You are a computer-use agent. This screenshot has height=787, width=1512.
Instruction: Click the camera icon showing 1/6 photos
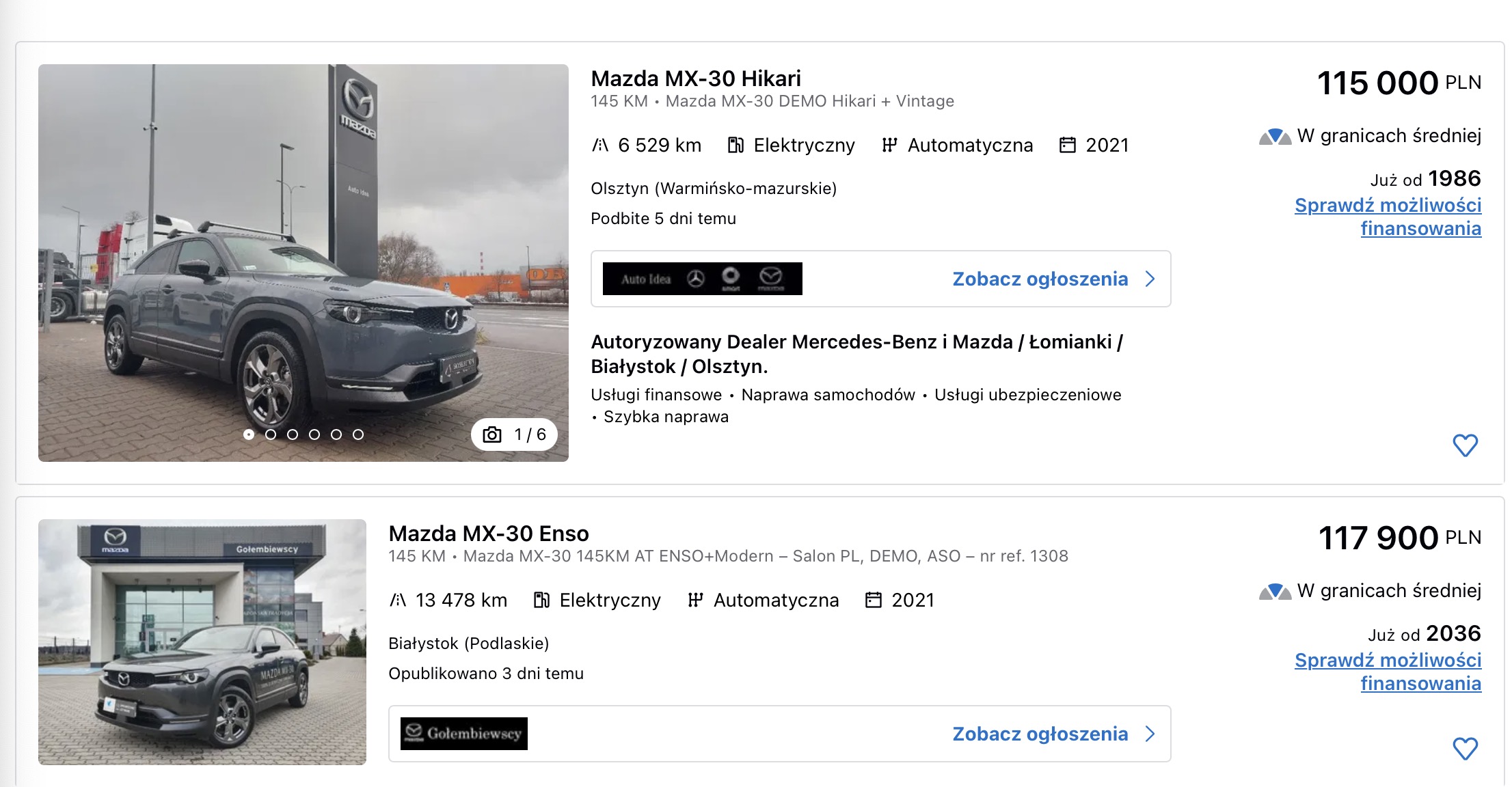[492, 434]
